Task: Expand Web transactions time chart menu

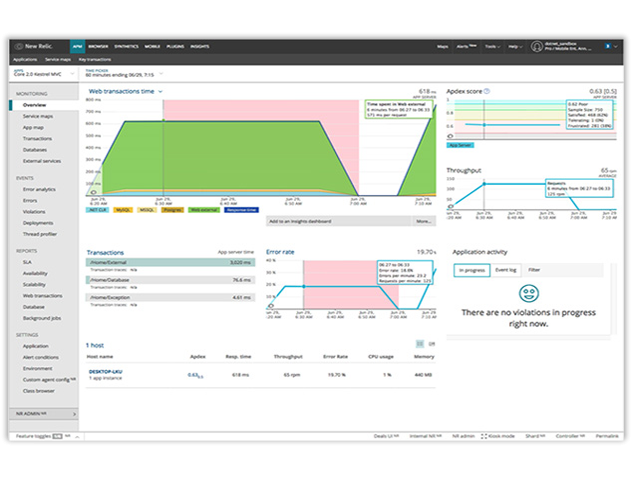Action: pyautogui.click(x=160, y=91)
